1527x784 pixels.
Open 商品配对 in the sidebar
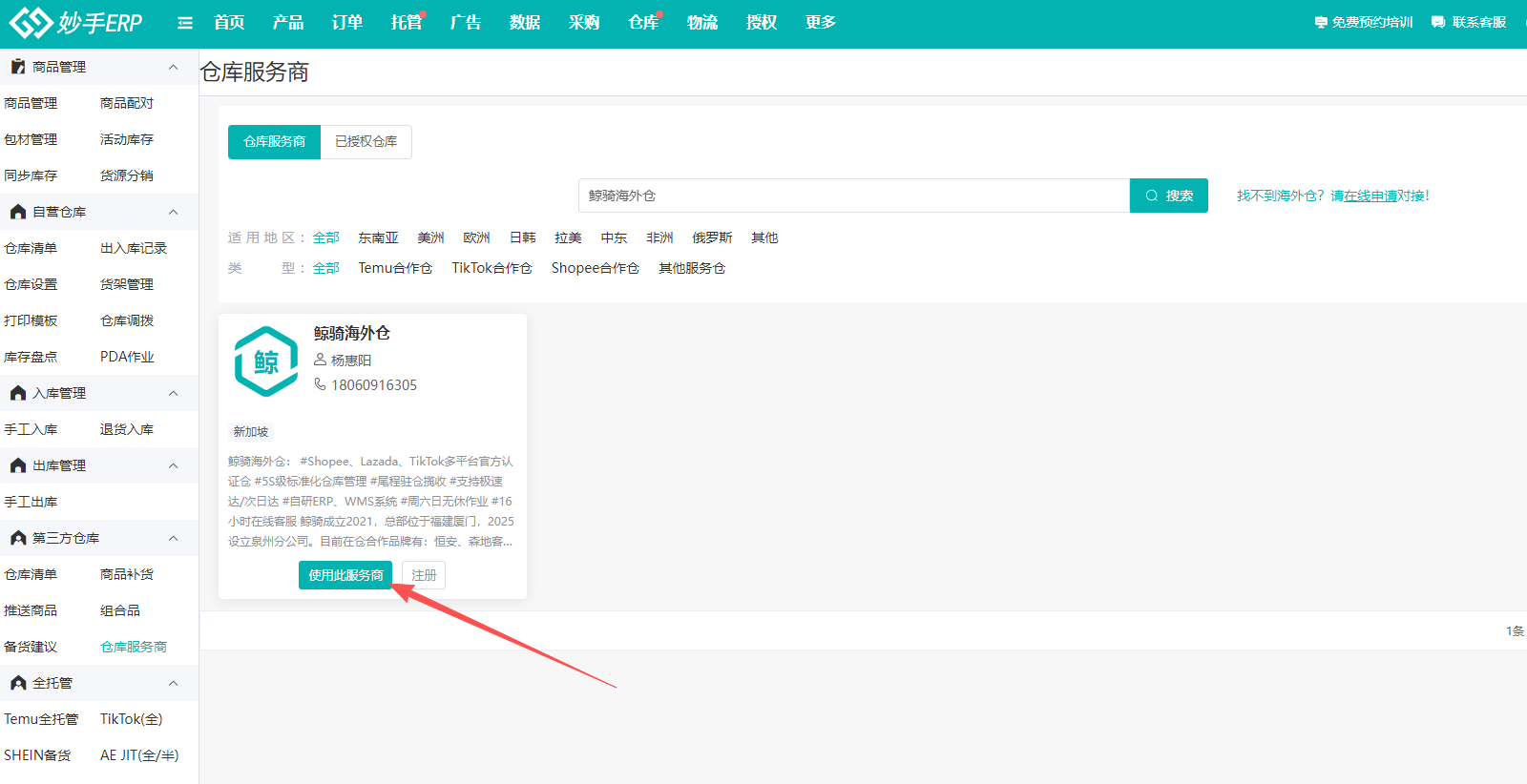(x=127, y=103)
